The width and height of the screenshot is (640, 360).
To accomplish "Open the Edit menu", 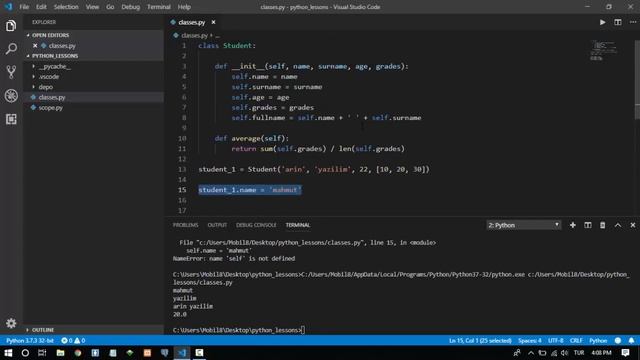I will click(x=41, y=7).
